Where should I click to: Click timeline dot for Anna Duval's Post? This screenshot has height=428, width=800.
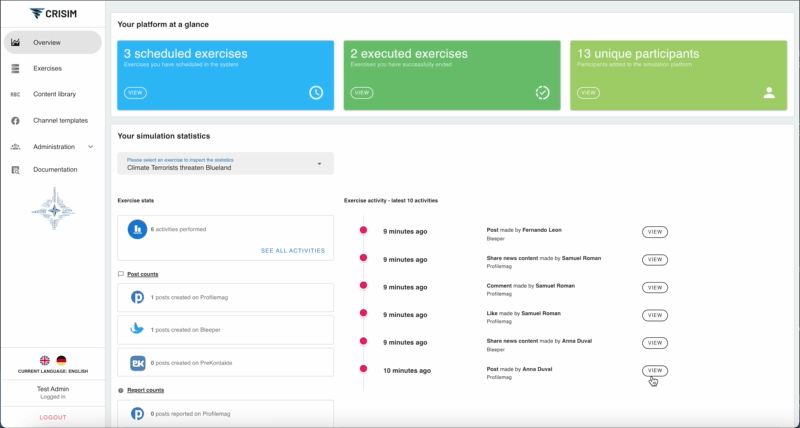(x=363, y=368)
